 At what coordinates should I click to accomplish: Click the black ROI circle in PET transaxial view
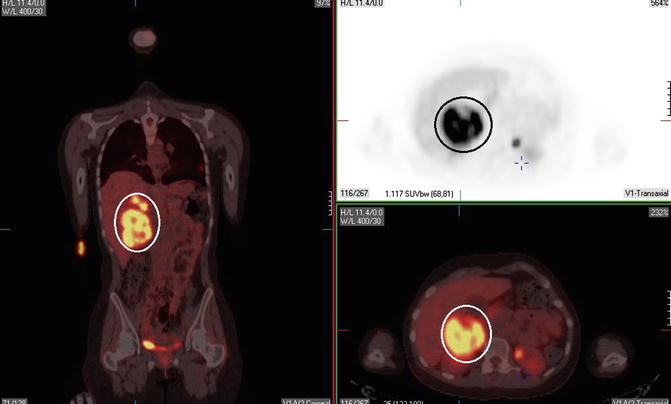point(463,124)
